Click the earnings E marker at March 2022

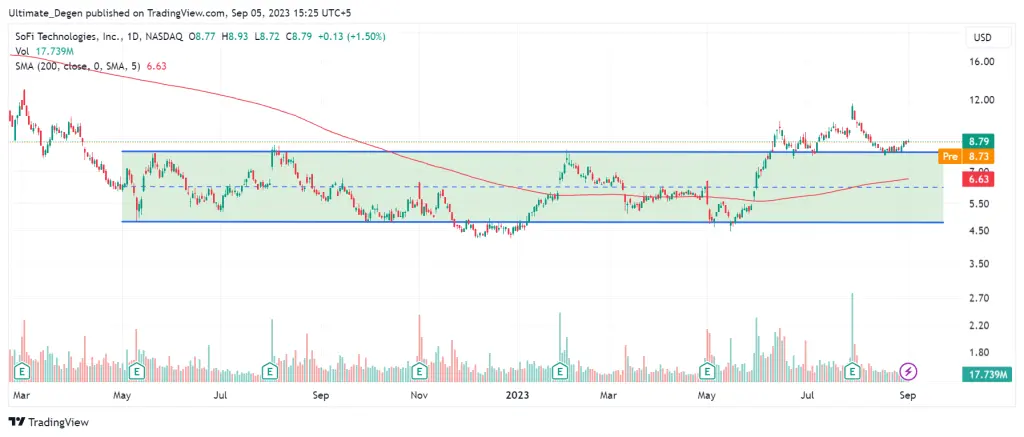pyautogui.click(x=23, y=372)
